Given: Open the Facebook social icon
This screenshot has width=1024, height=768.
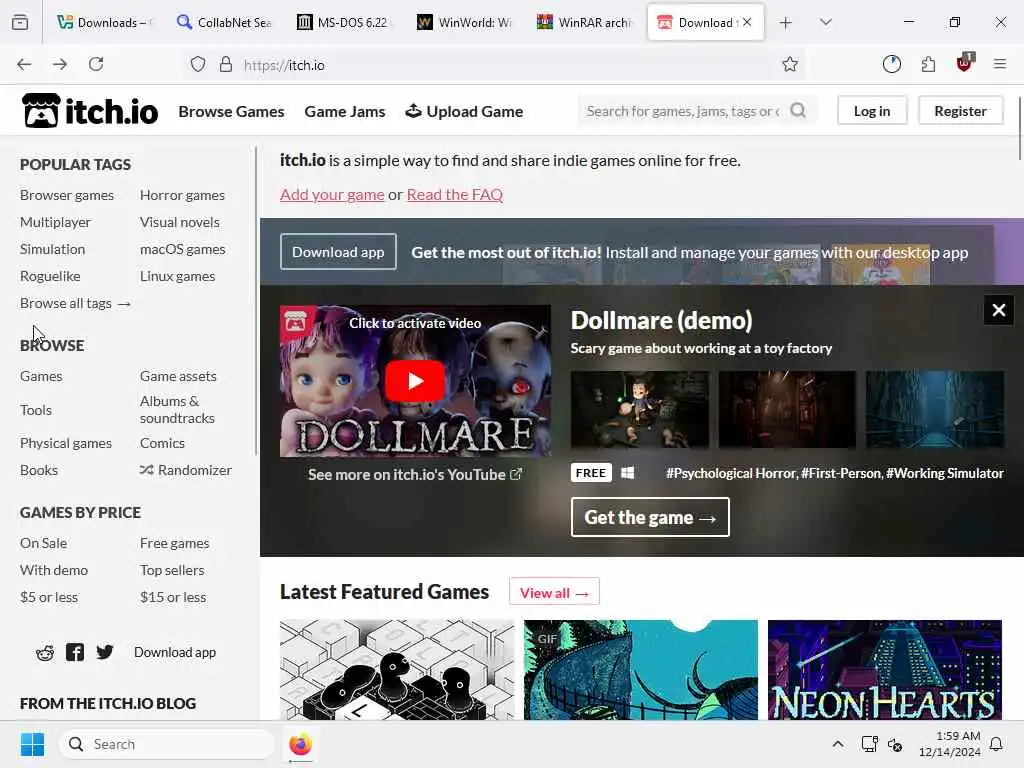Looking at the screenshot, I should pyautogui.click(x=75, y=652).
